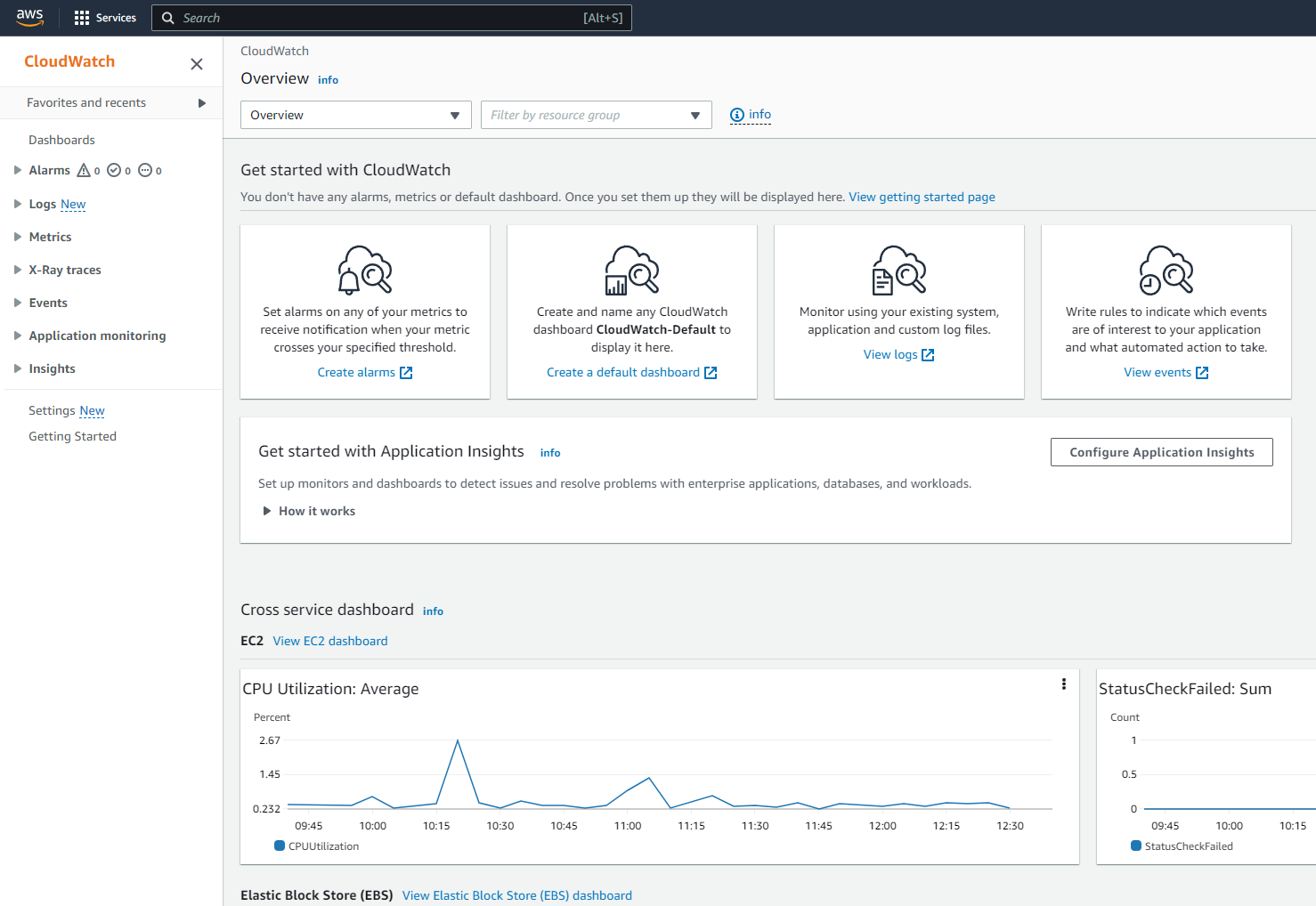The width and height of the screenshot is (1316, 906).
Task: Open Dashboards in the sidebar
Action: (x=61, y=140)
